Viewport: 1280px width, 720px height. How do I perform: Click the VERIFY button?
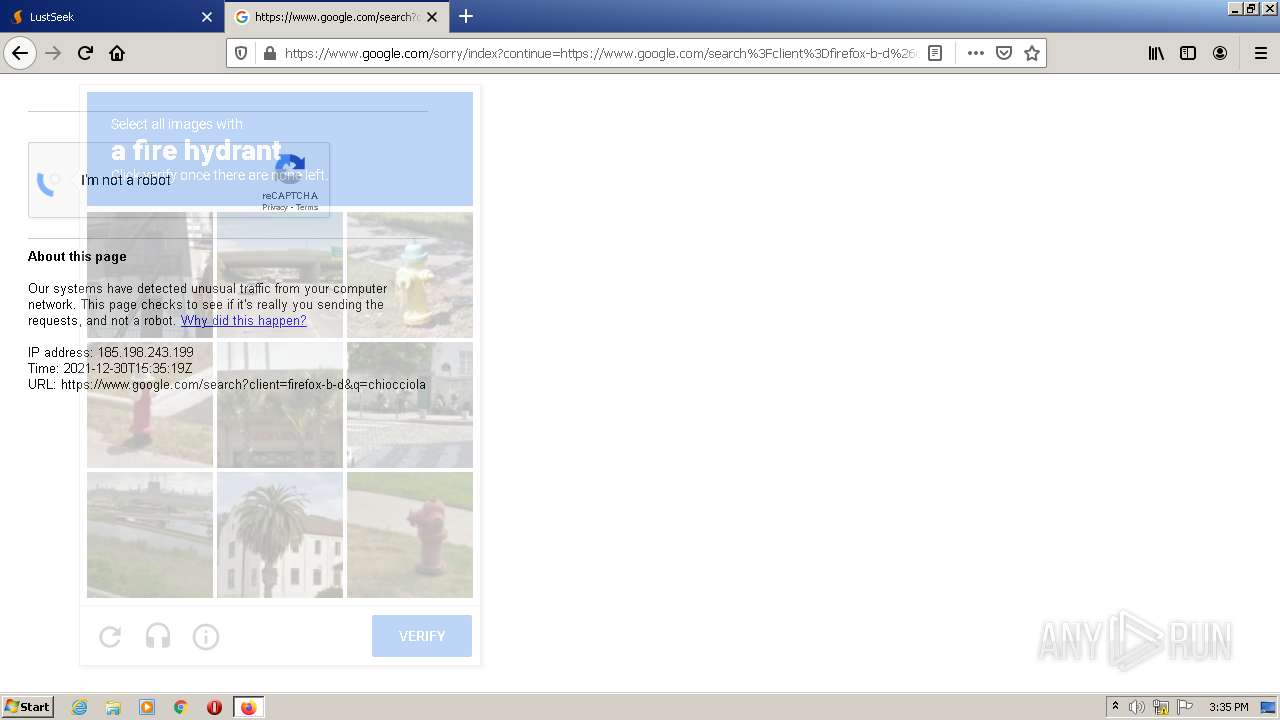point(422,636)
